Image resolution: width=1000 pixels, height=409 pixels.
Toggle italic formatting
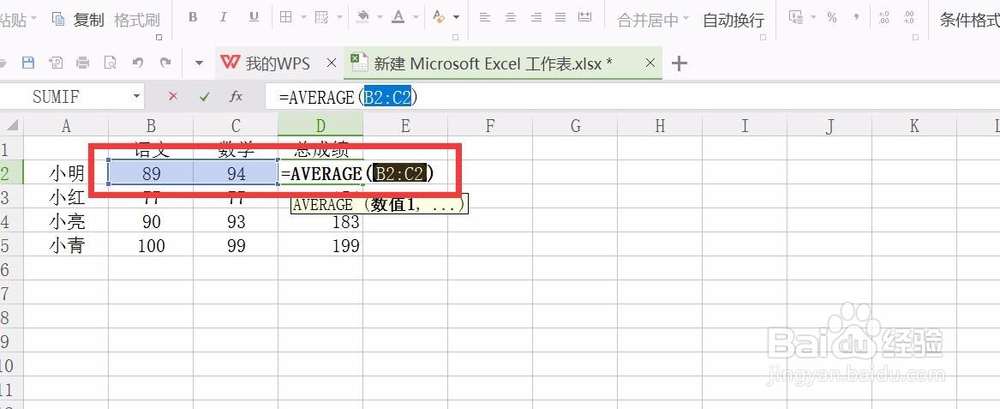[223, 18]
